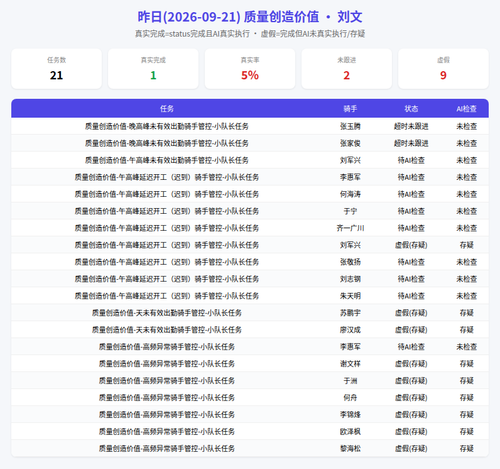Click rider name 谢文祥

350,364
